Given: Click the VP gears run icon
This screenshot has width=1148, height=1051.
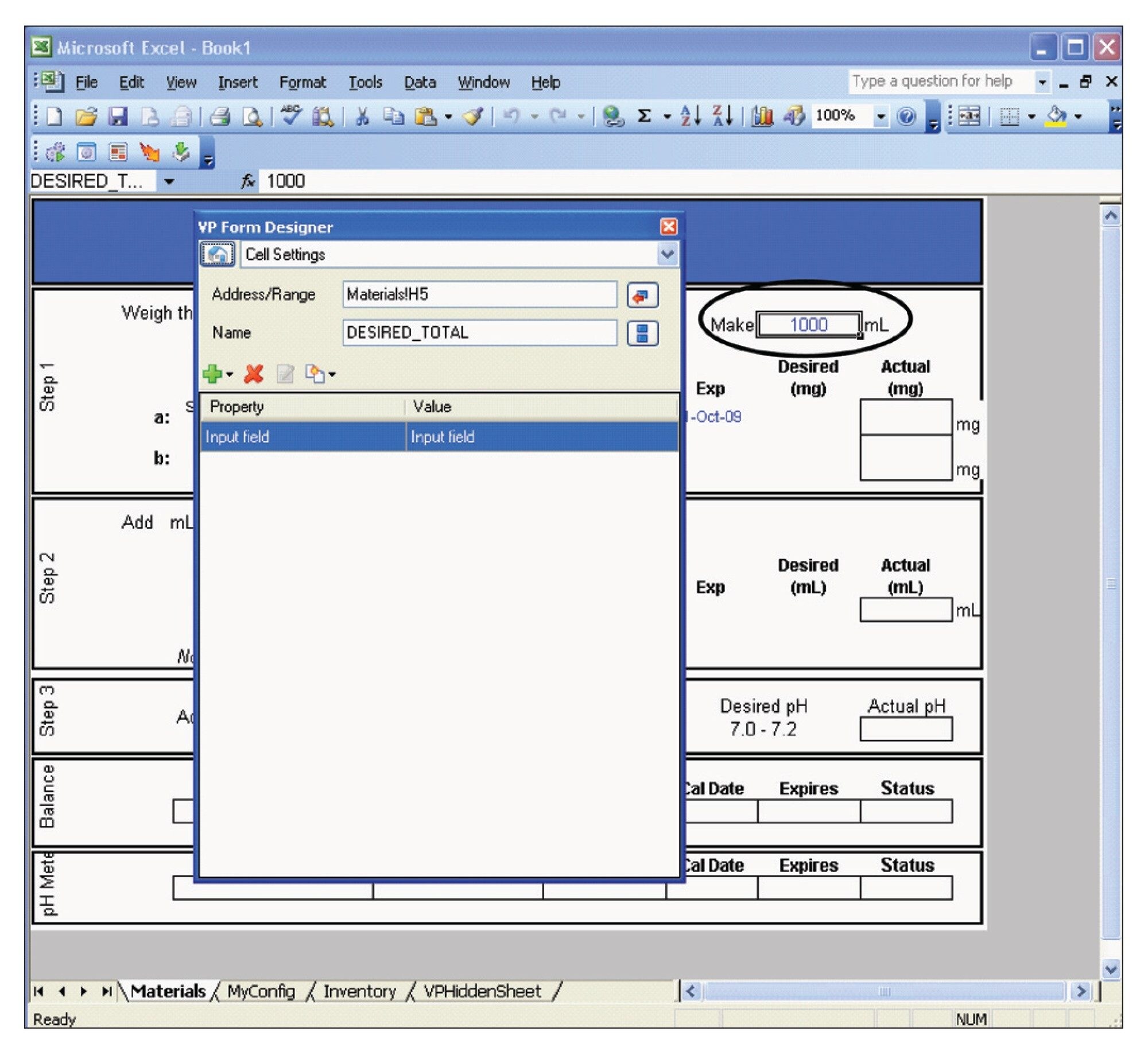Looking at the screenshot, I should (55, 152).
